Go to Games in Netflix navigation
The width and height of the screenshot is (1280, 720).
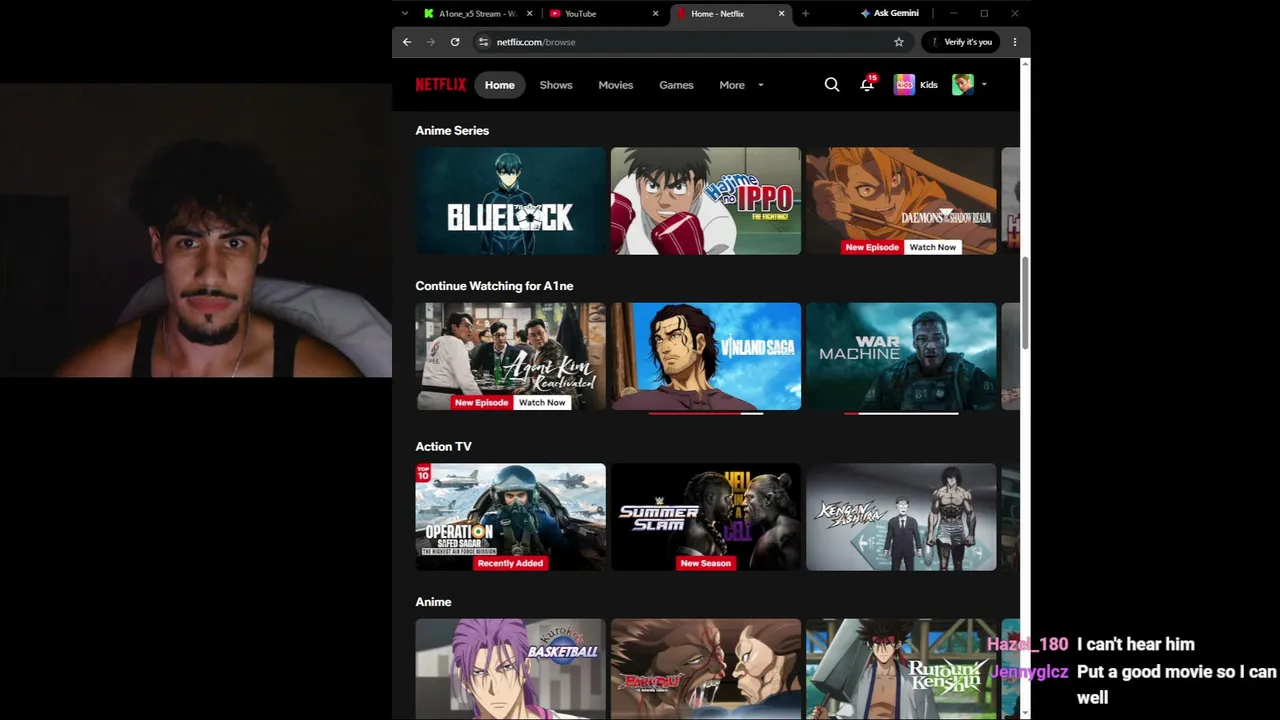pos(676,85)
